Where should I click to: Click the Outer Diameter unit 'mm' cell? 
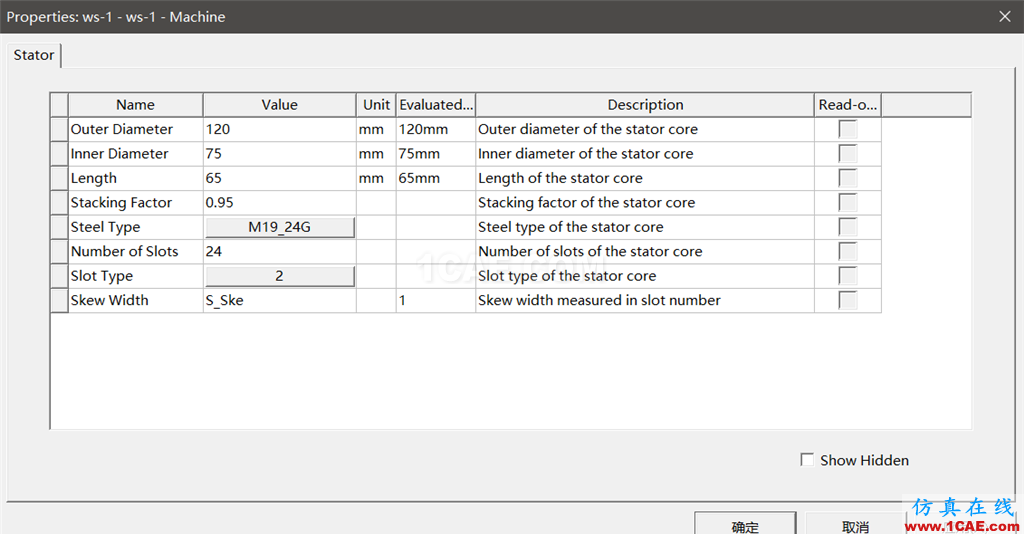(376, 129)
